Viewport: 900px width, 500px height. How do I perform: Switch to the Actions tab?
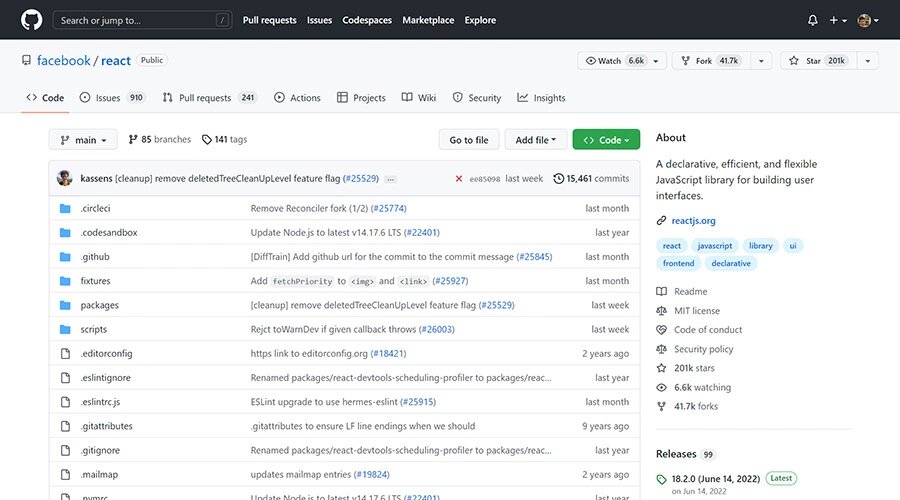tap(297, 98)
